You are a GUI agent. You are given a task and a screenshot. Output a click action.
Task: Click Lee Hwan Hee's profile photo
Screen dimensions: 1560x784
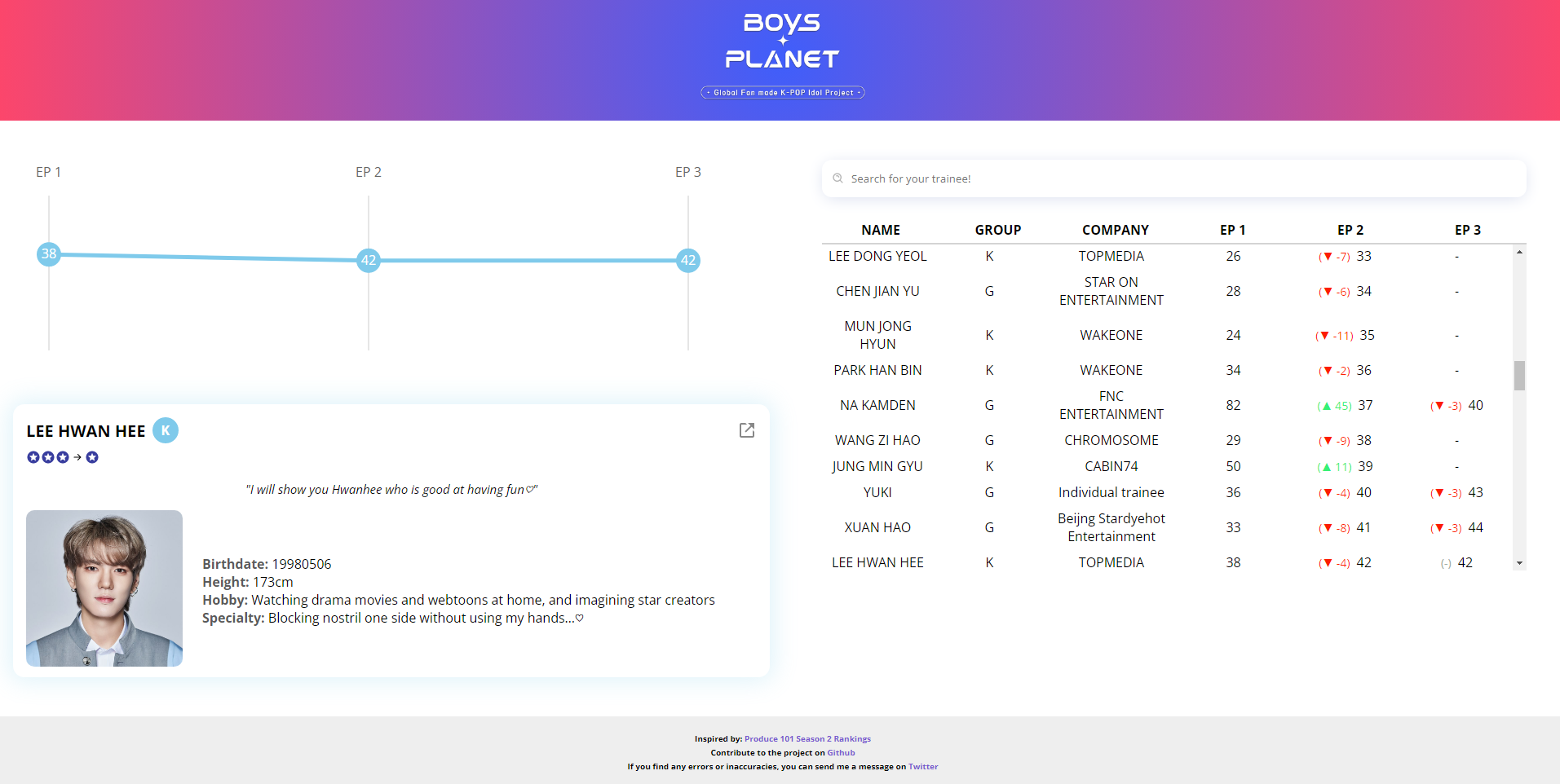[x=104, y=588]
